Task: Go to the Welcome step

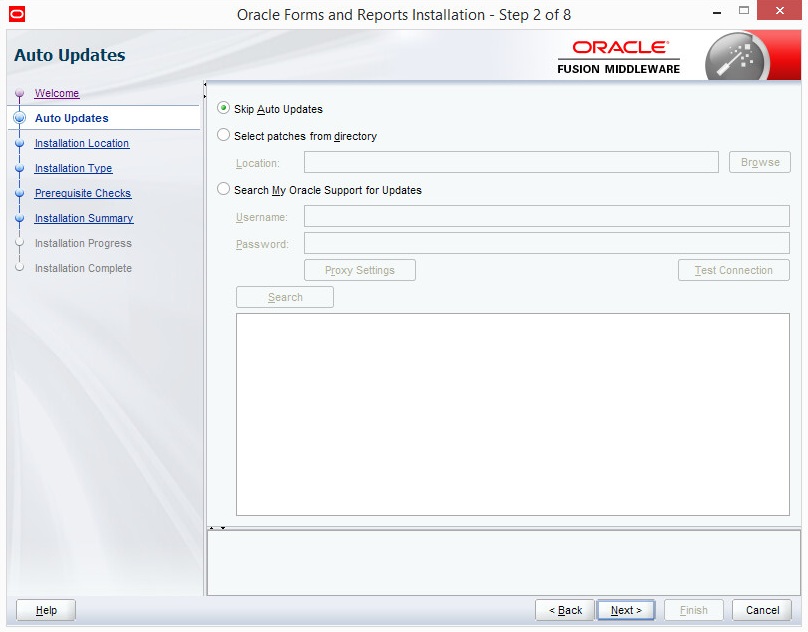Action: click(57, 93)
